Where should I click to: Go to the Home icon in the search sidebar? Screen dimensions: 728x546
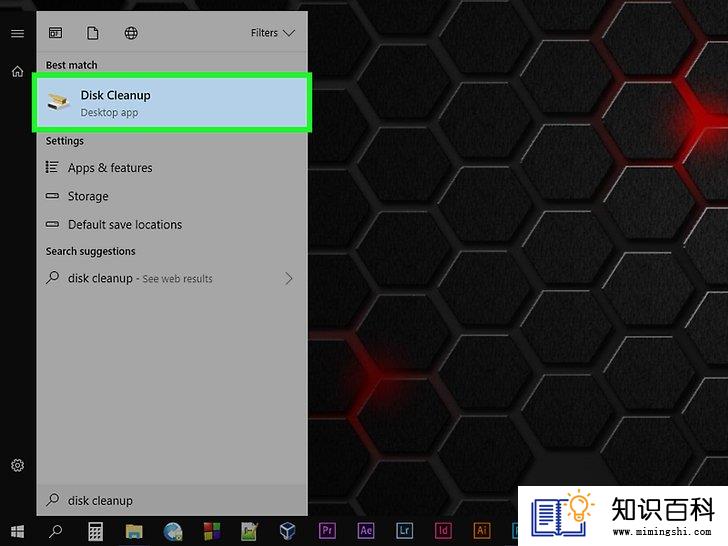18,72
